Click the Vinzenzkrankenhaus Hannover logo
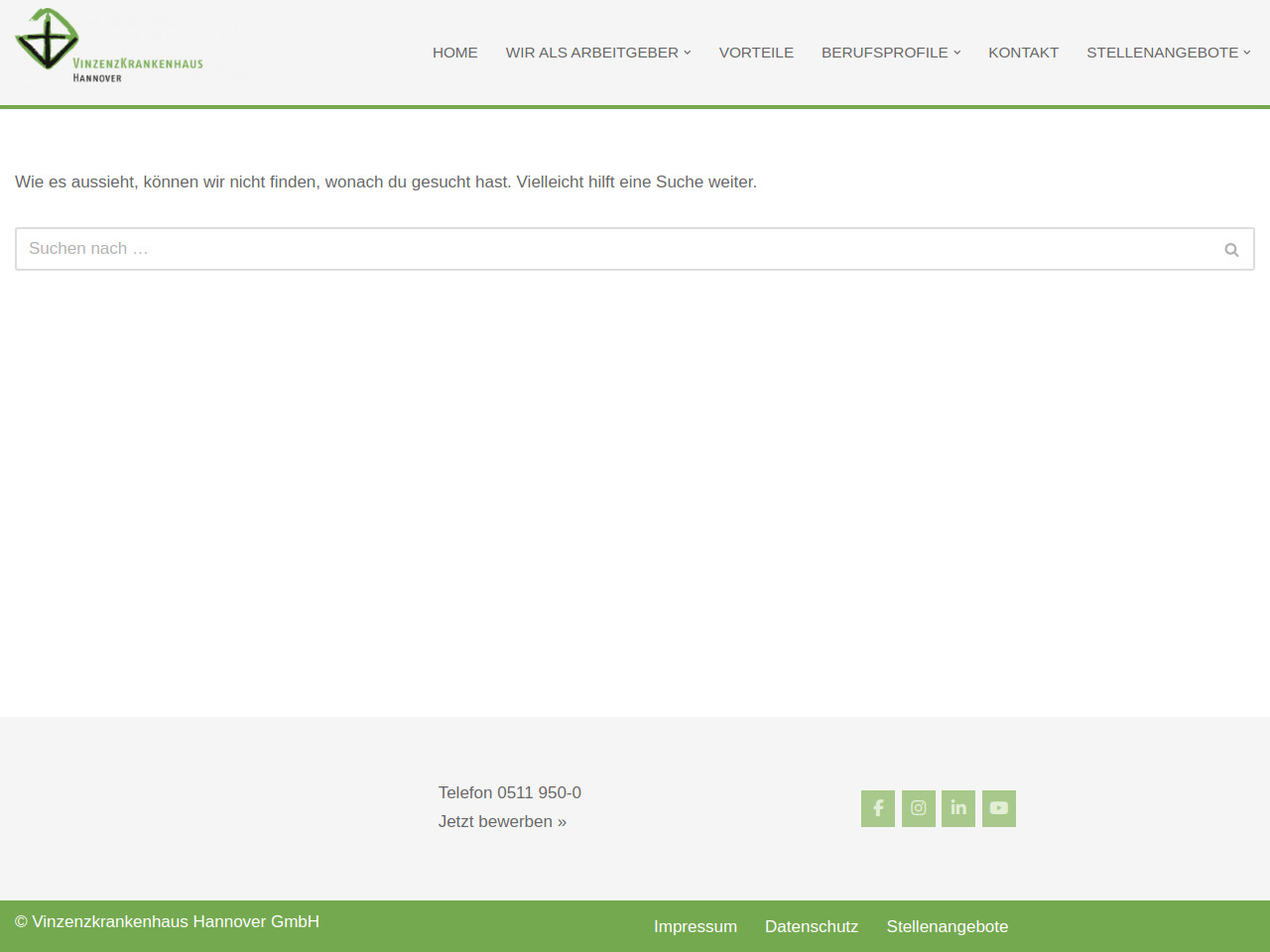Screen dimensions: 1270x952 [109, 46]
